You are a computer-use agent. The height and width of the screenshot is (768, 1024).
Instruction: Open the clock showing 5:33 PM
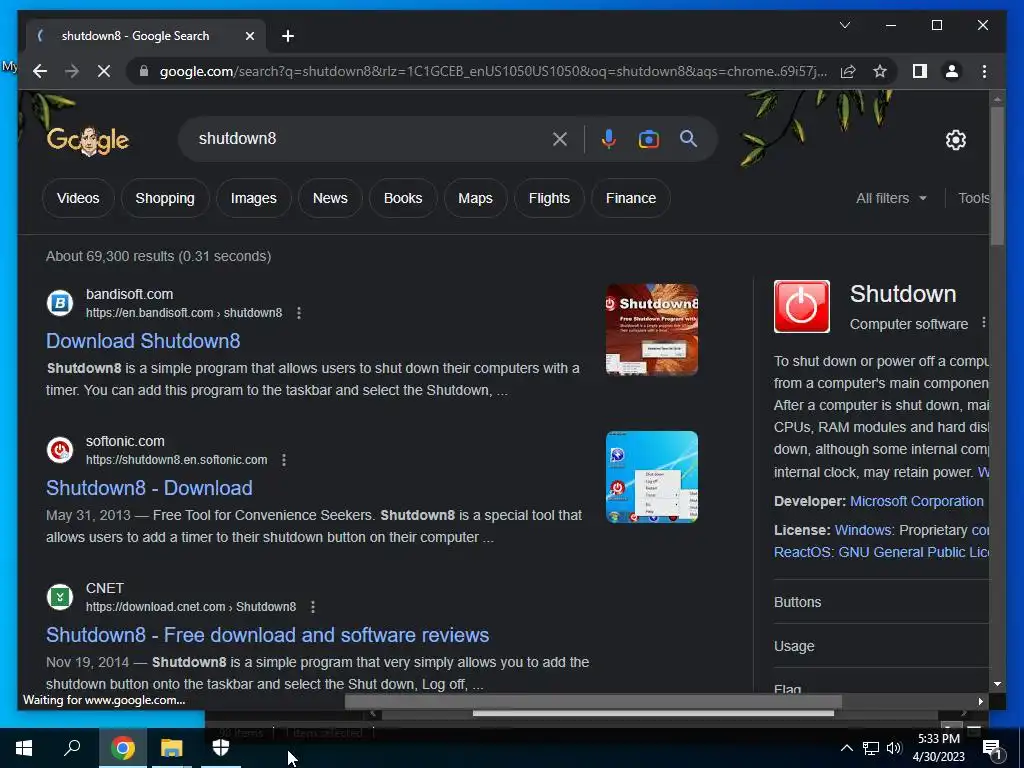coord(938,748)
